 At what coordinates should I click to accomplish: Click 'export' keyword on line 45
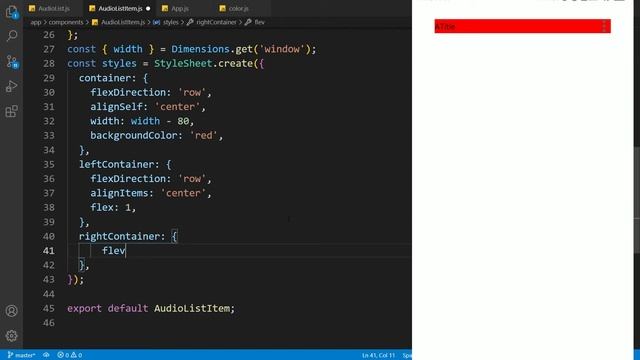84,309
